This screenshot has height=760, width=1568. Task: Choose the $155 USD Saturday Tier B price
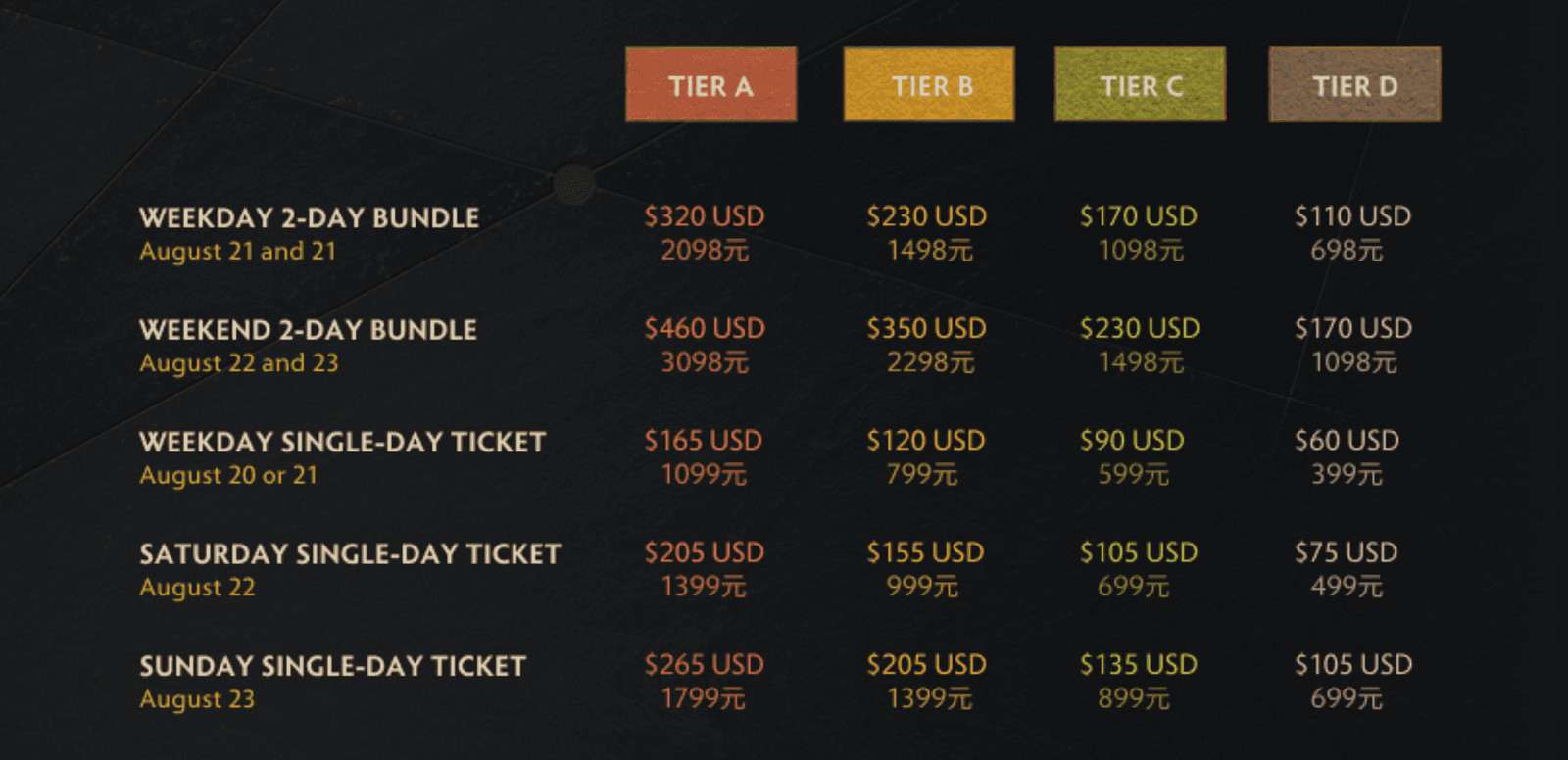pos(925,552)
